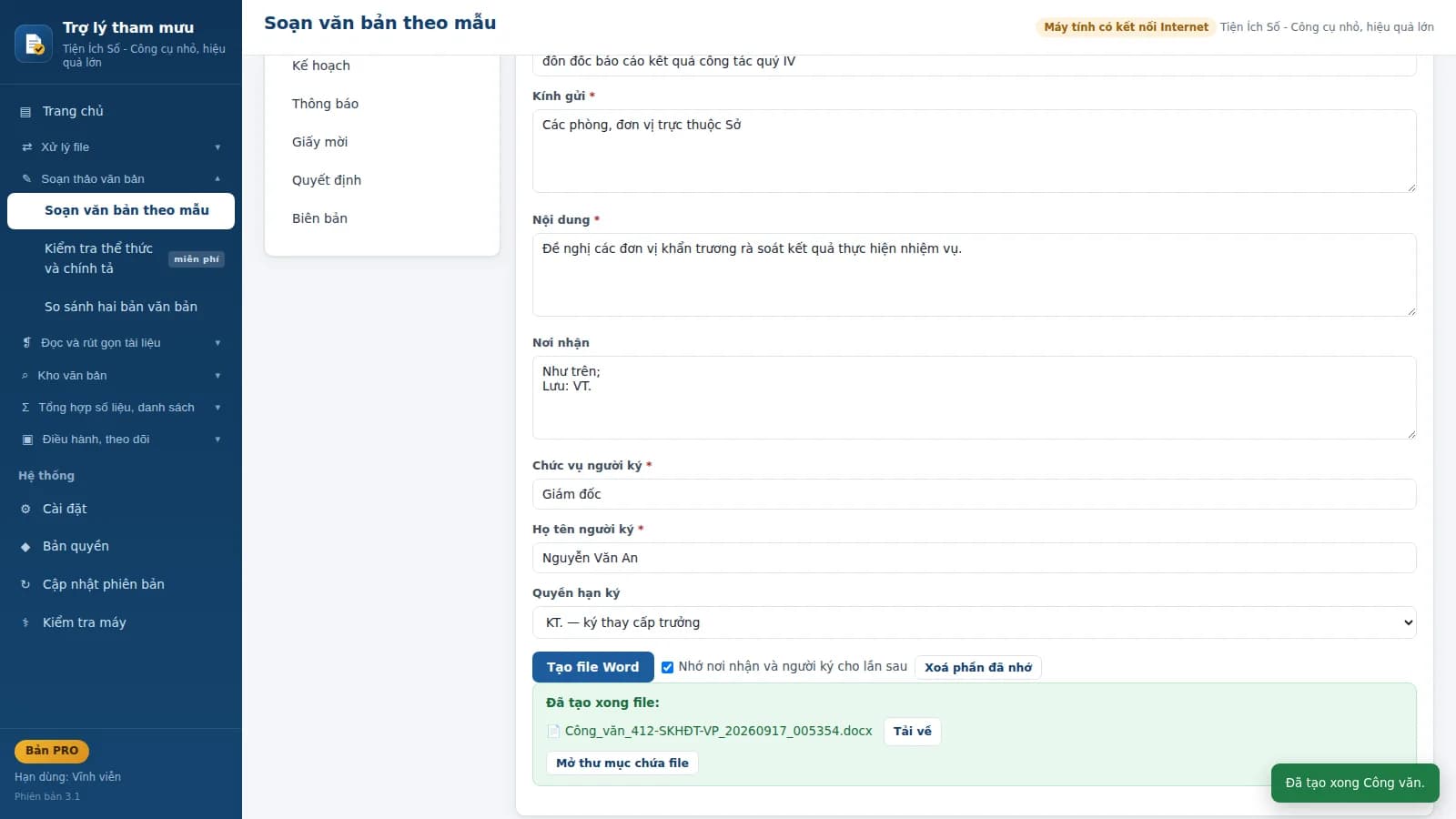The height and width of the screenshot is (819, 1456).
Task: Click the document icon beside the .docx filename
Action: pyautogui.click(x=553, y=732)
